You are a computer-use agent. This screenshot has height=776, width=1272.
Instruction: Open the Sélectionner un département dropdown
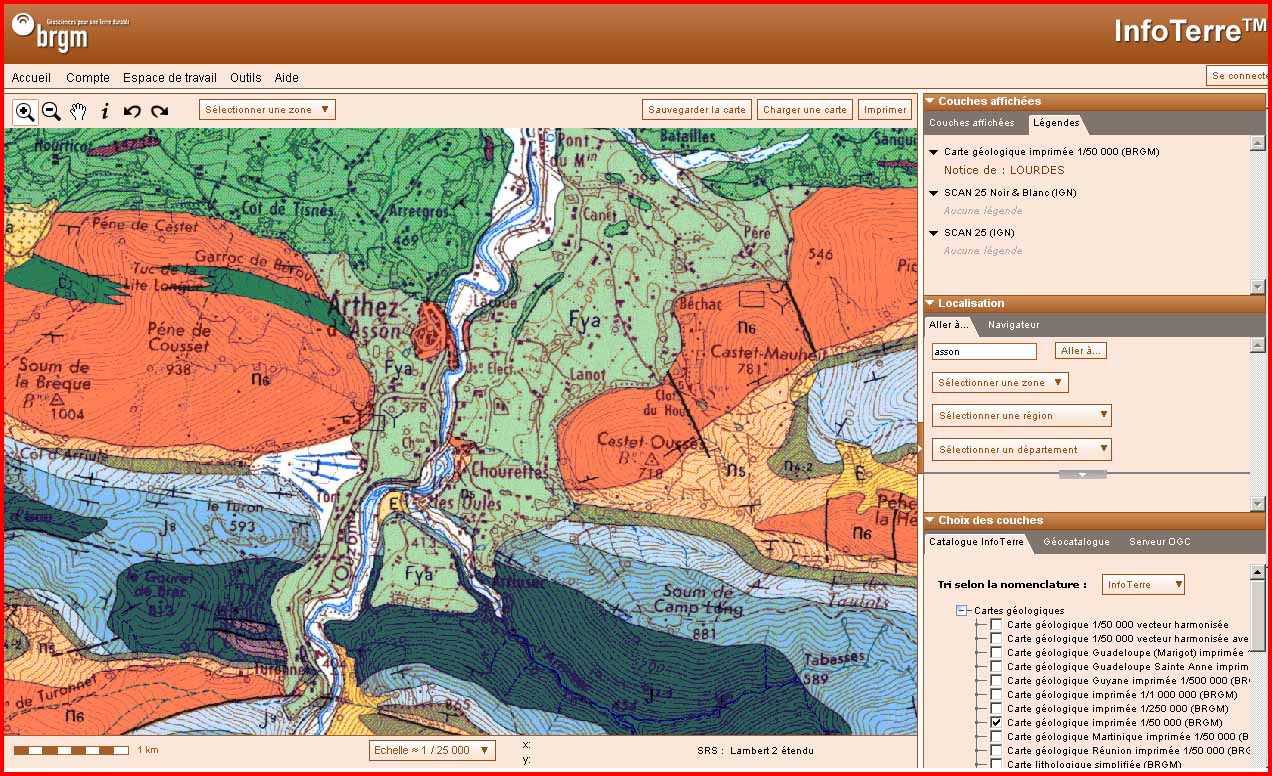click(x=1021, y=449)
